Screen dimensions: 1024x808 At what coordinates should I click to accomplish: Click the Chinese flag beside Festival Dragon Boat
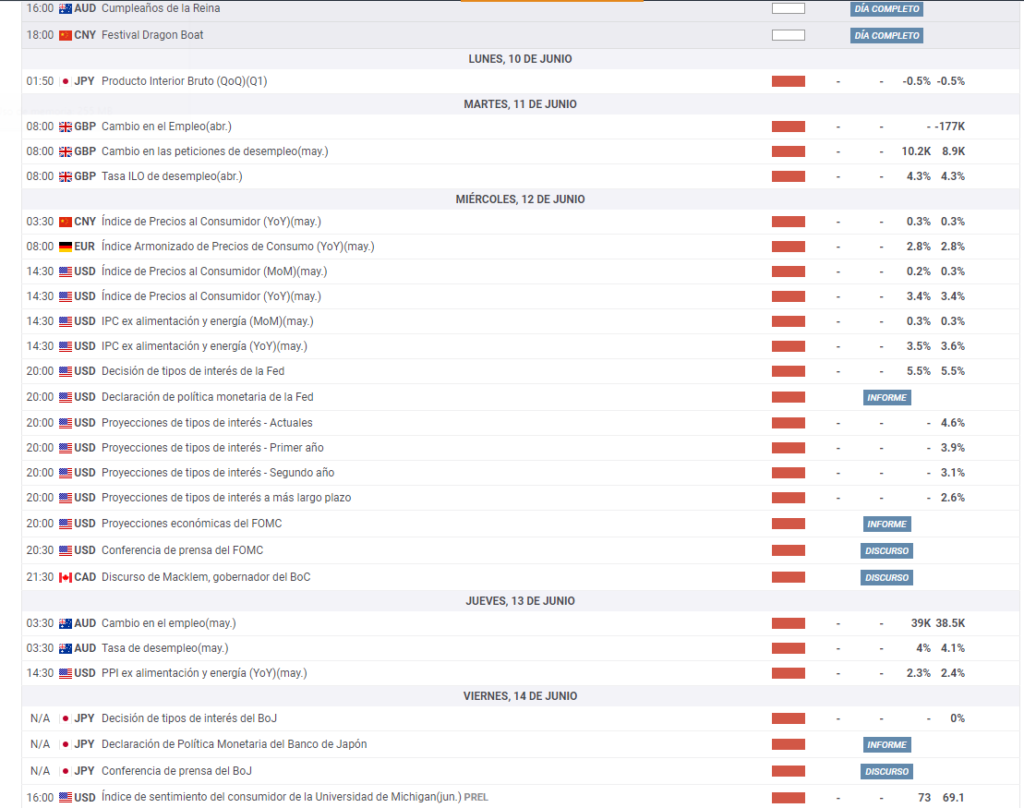(66, 35)
